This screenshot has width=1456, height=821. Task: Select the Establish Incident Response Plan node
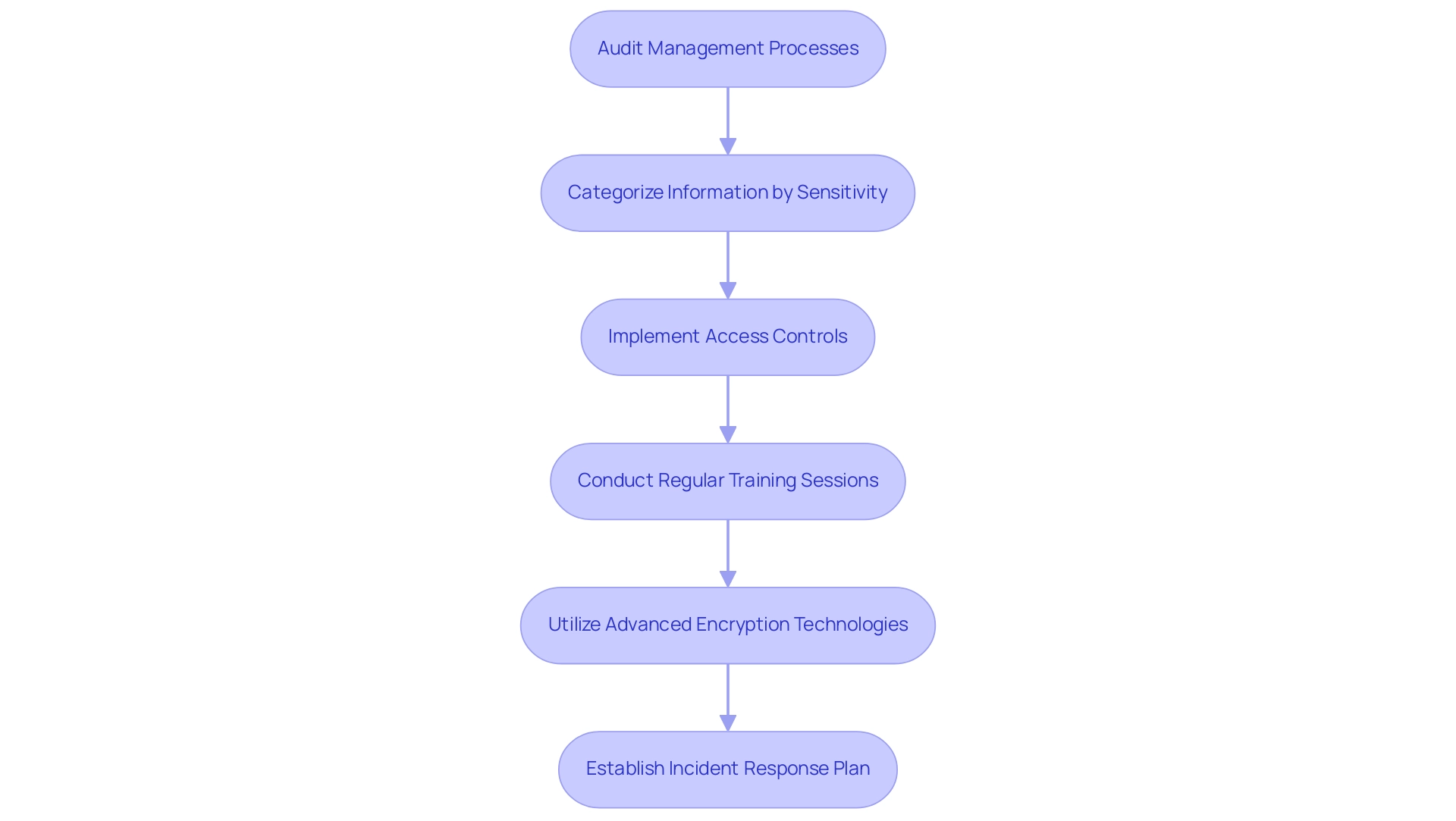tap(728, 768)
